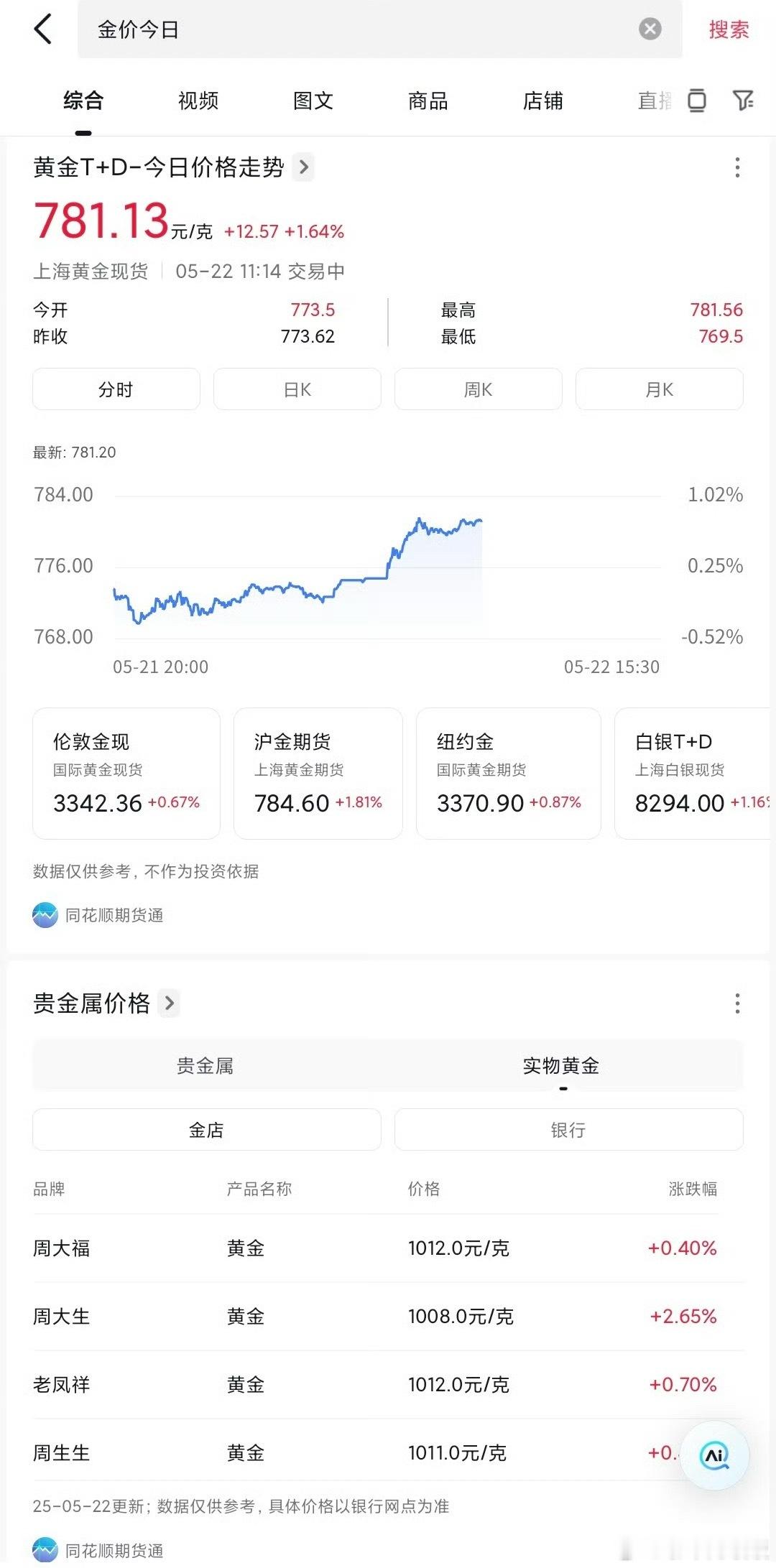Open more options for gold T+D card

tap(737, 167)
